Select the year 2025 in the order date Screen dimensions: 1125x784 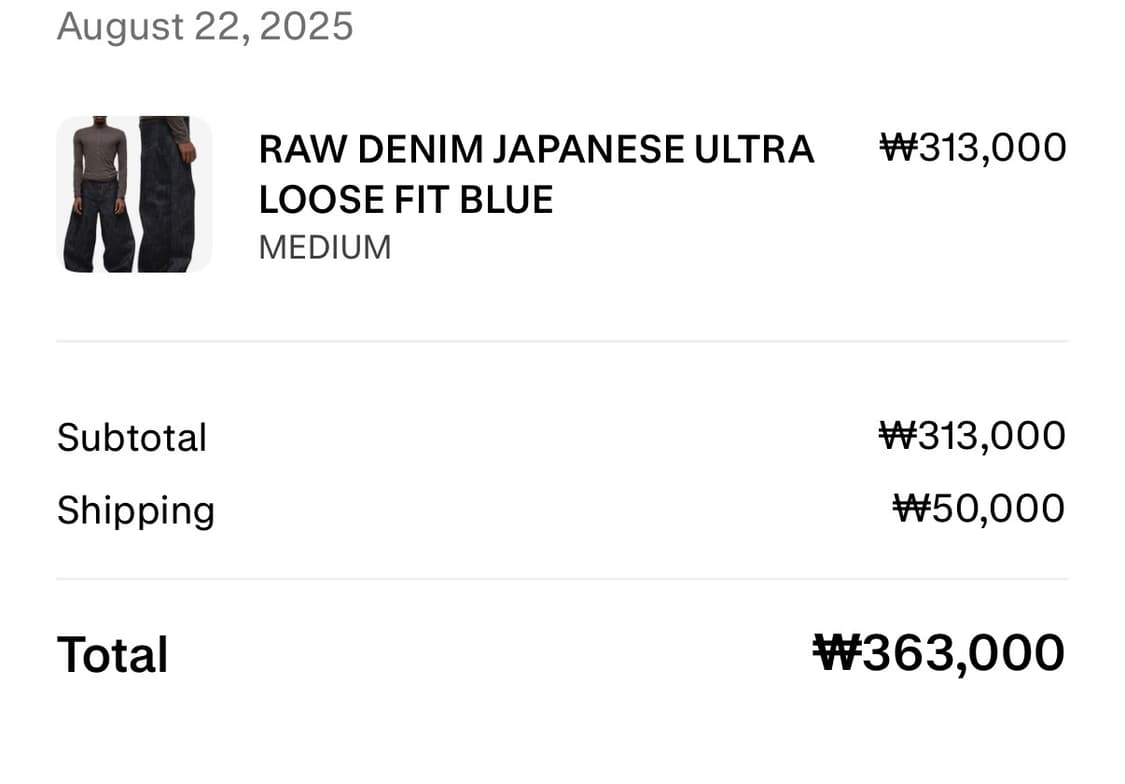pos(306,27)
